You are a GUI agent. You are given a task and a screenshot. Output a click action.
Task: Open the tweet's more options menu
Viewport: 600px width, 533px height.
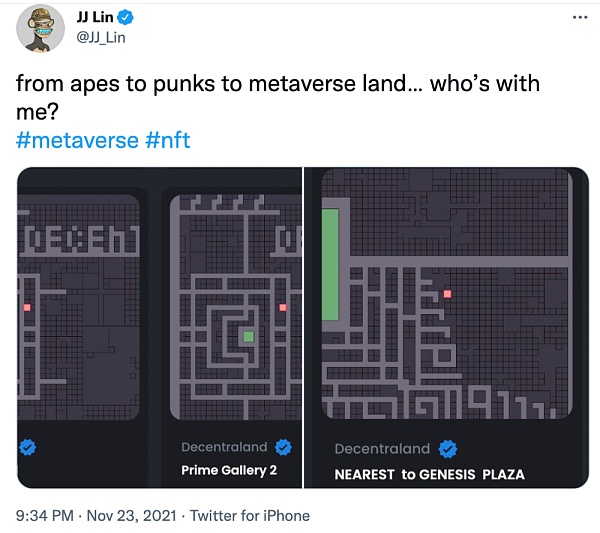click(x=579, y=18)
